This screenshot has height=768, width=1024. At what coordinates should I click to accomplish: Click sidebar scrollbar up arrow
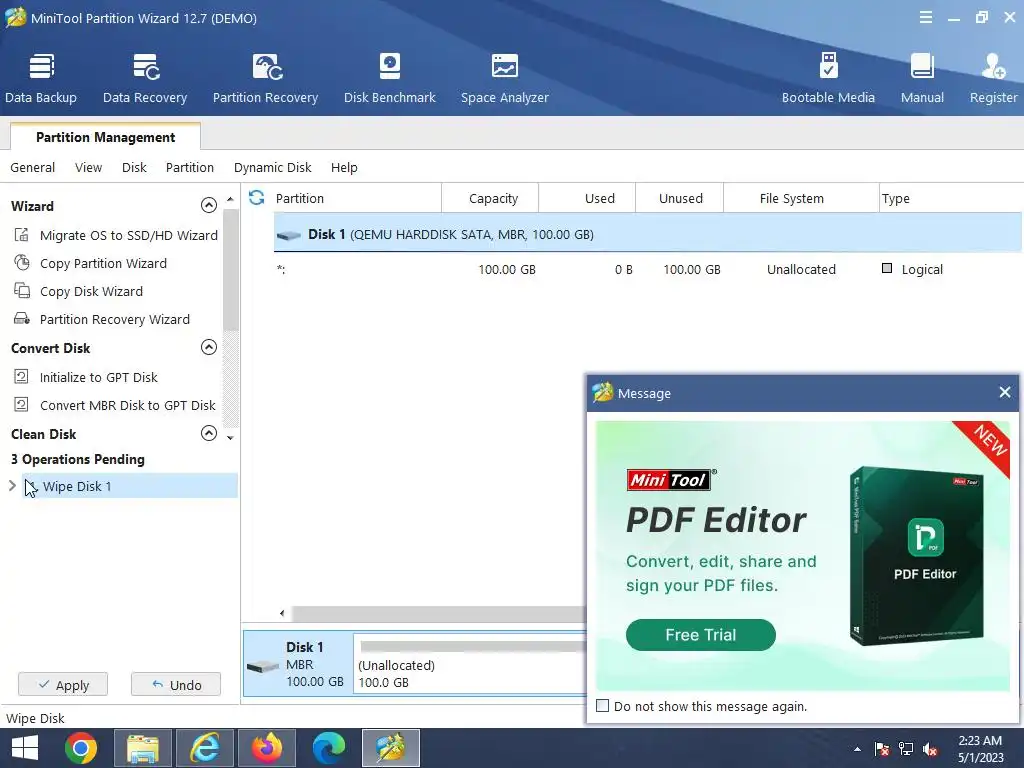click(x=230, y=199)
